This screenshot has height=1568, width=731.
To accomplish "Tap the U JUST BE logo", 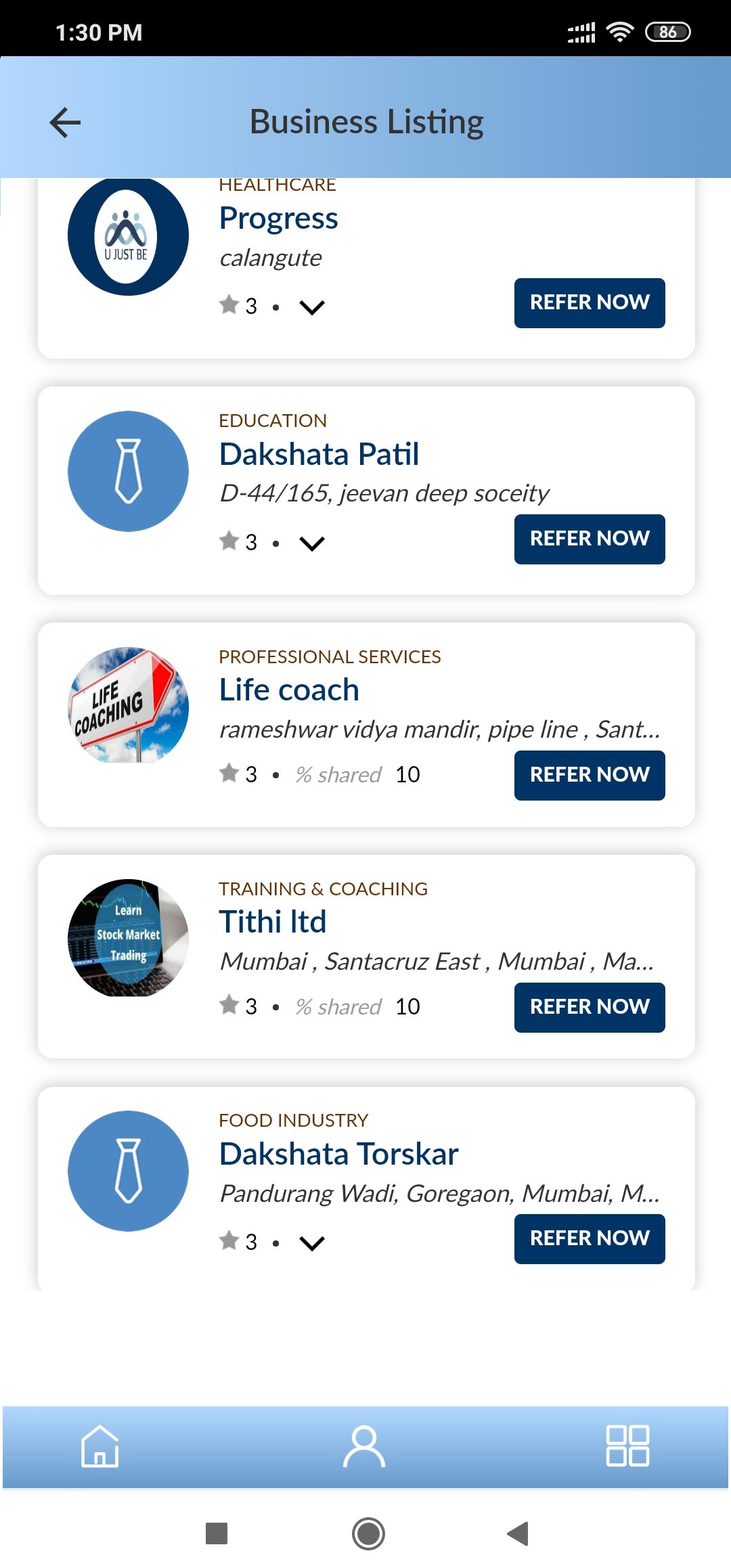I will click(128, 236).
